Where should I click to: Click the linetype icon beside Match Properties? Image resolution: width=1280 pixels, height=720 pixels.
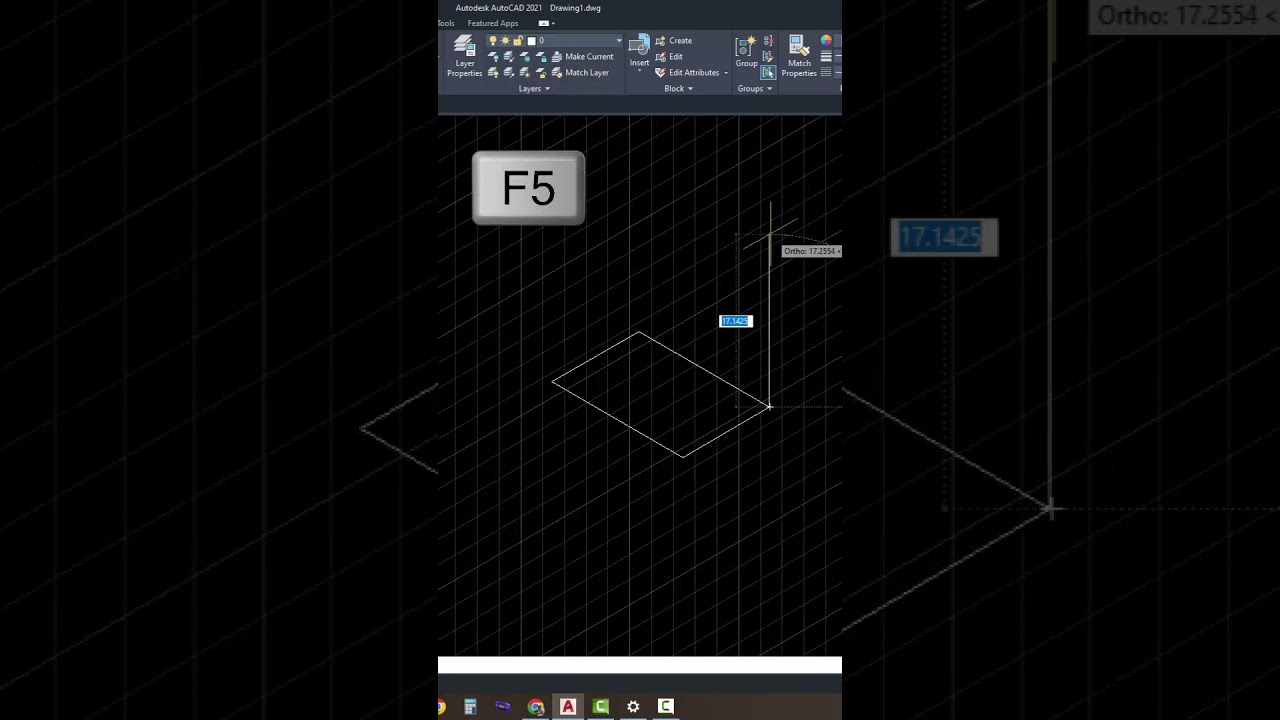click(x=826, y=72)
